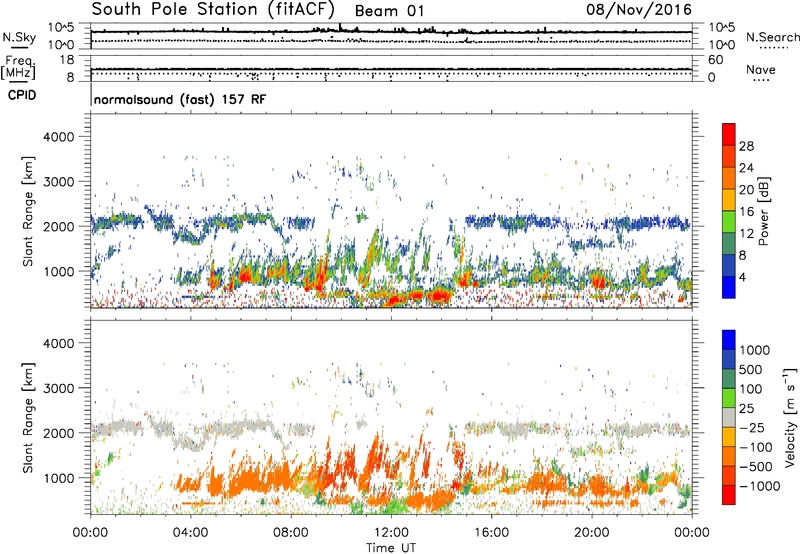Click the '12' power colorbar label

coord(746,234)
